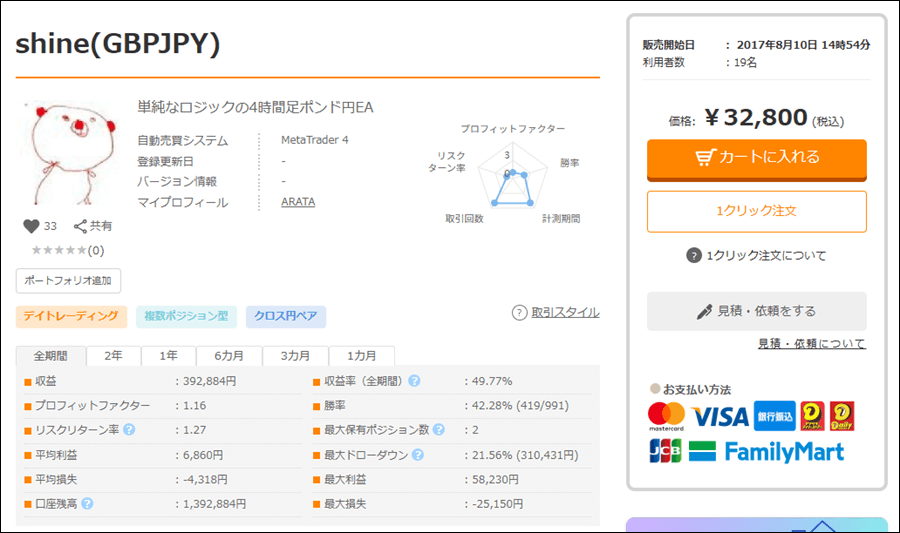Click help icon beside 取引スタイル
This screenshot has width=900, height=533.
519,312
